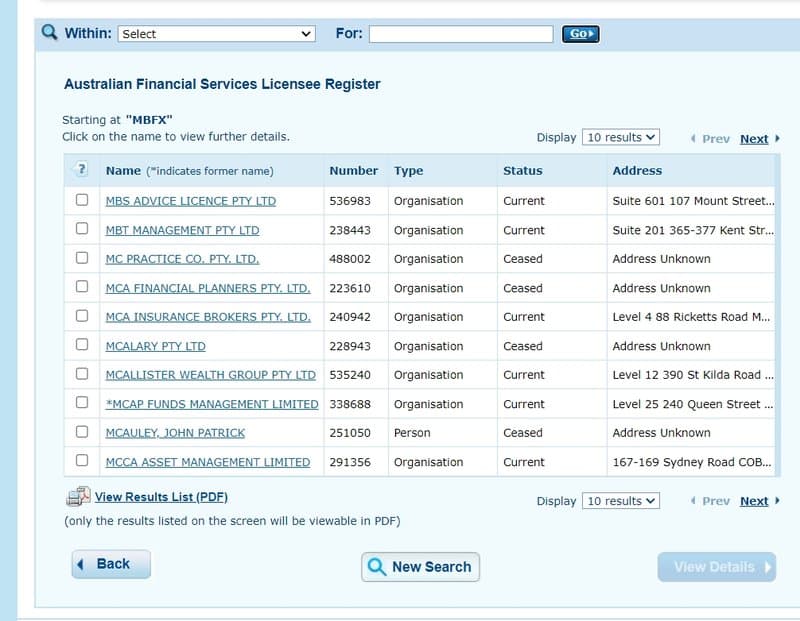Click the Address column header
The height and width of the screenshot is (621, 800).
637,170
